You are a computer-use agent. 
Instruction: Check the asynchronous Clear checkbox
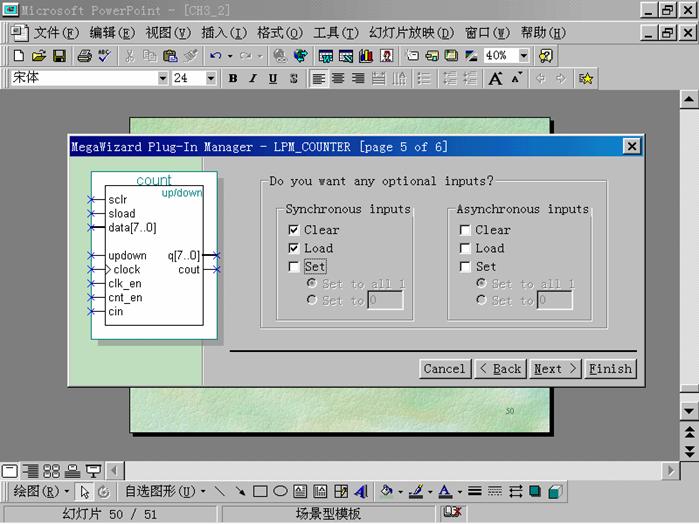pyautogui.click(x=465, y=230)
